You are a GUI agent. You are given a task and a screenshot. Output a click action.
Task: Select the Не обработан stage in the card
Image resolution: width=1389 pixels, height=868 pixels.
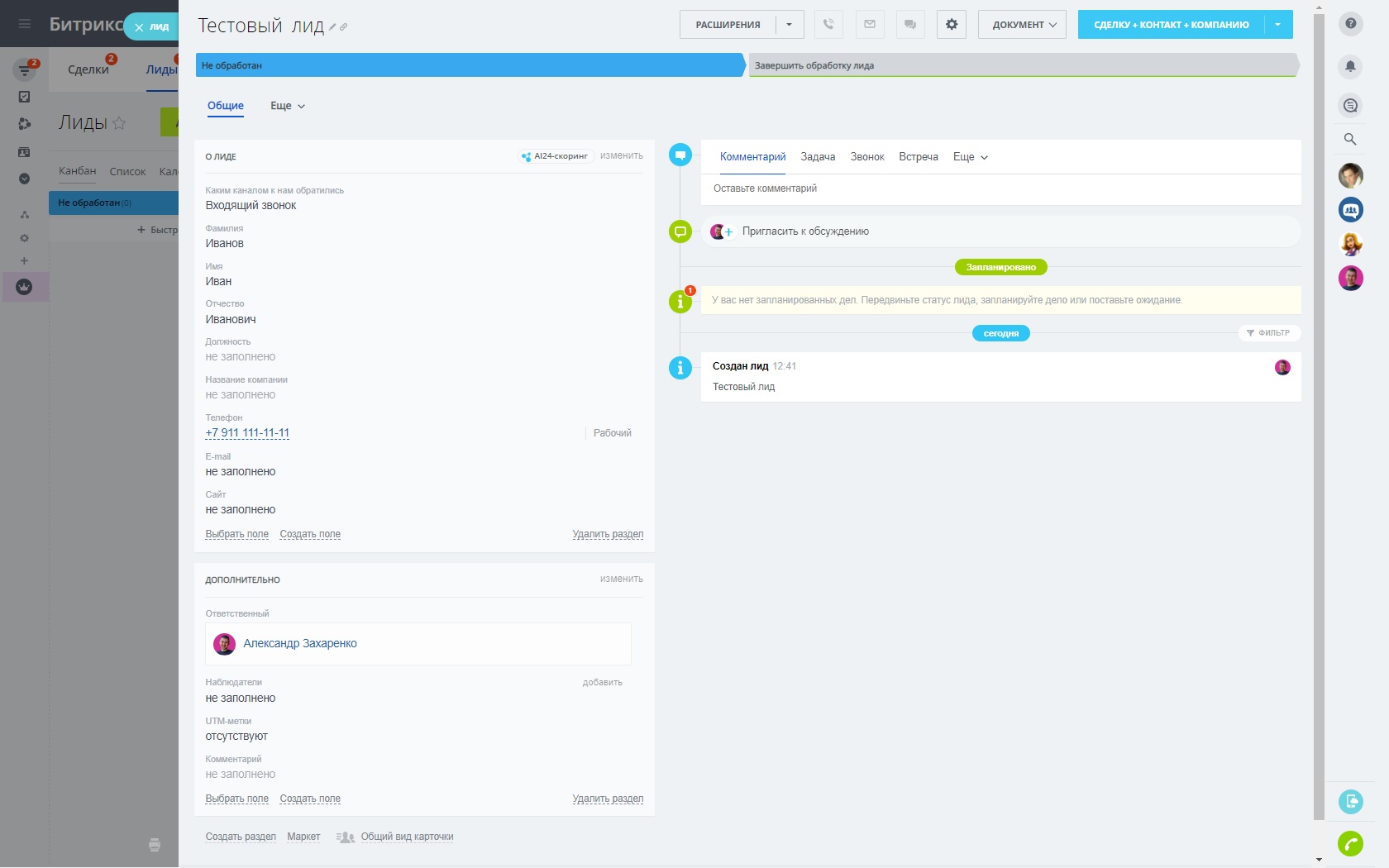coord(470,65)
